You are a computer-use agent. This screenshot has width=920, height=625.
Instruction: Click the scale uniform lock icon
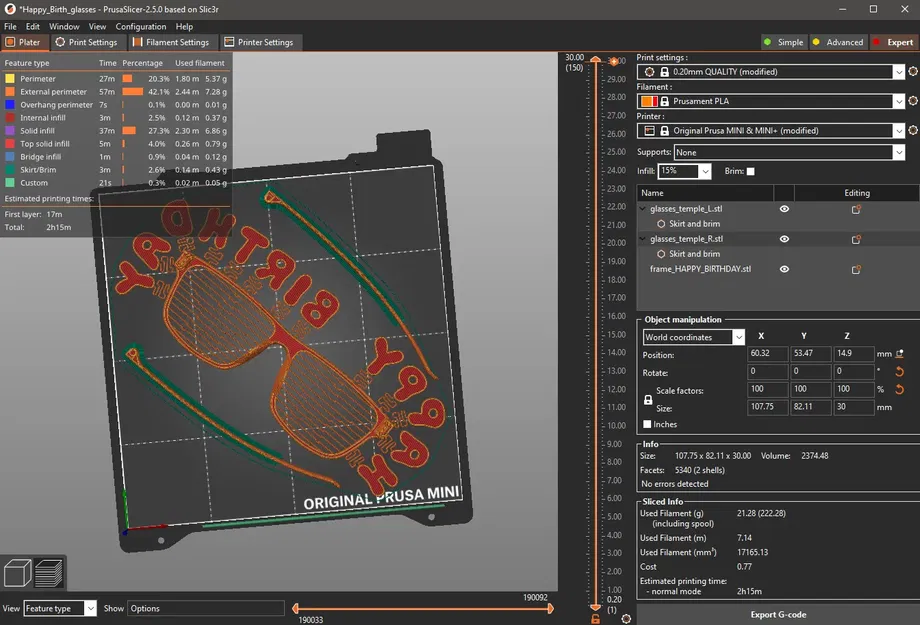click(x=649, y=399)
